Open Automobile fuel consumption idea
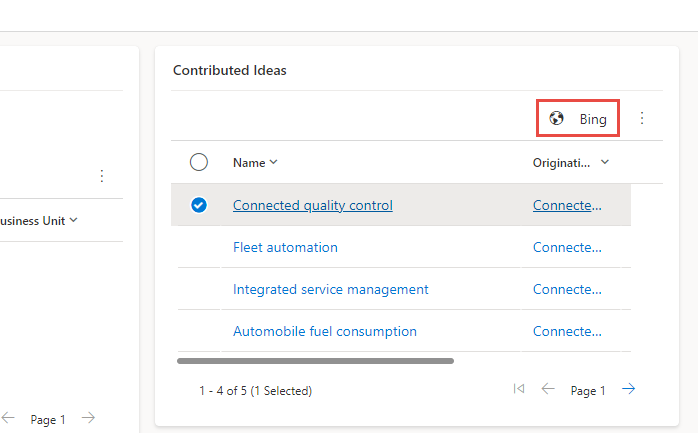 point(324,331)
